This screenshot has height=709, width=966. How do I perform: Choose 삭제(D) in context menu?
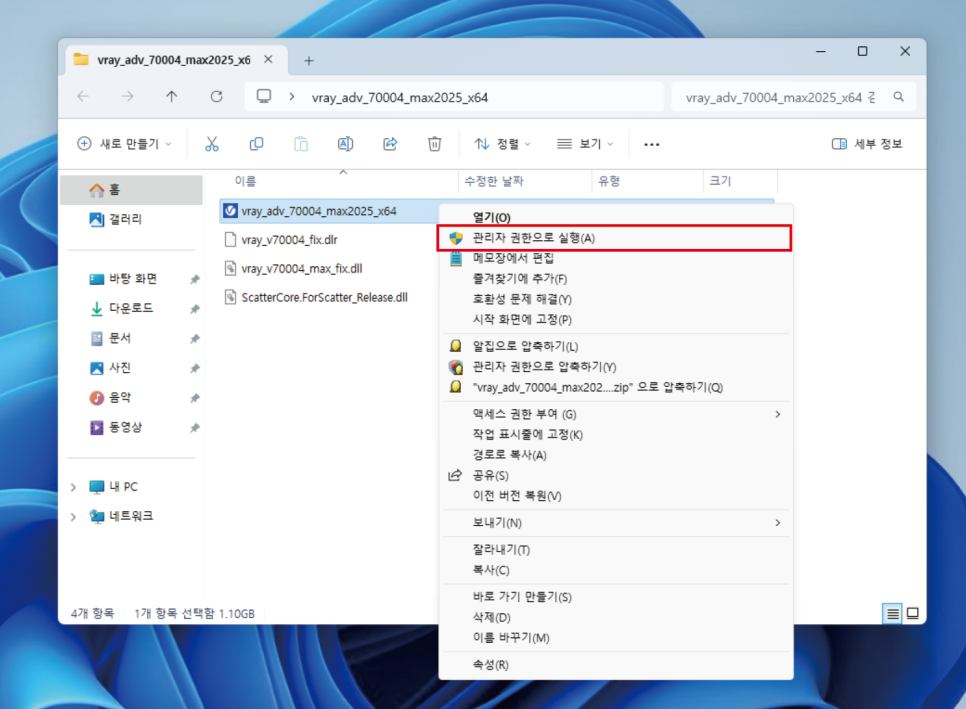click(615, 617)
